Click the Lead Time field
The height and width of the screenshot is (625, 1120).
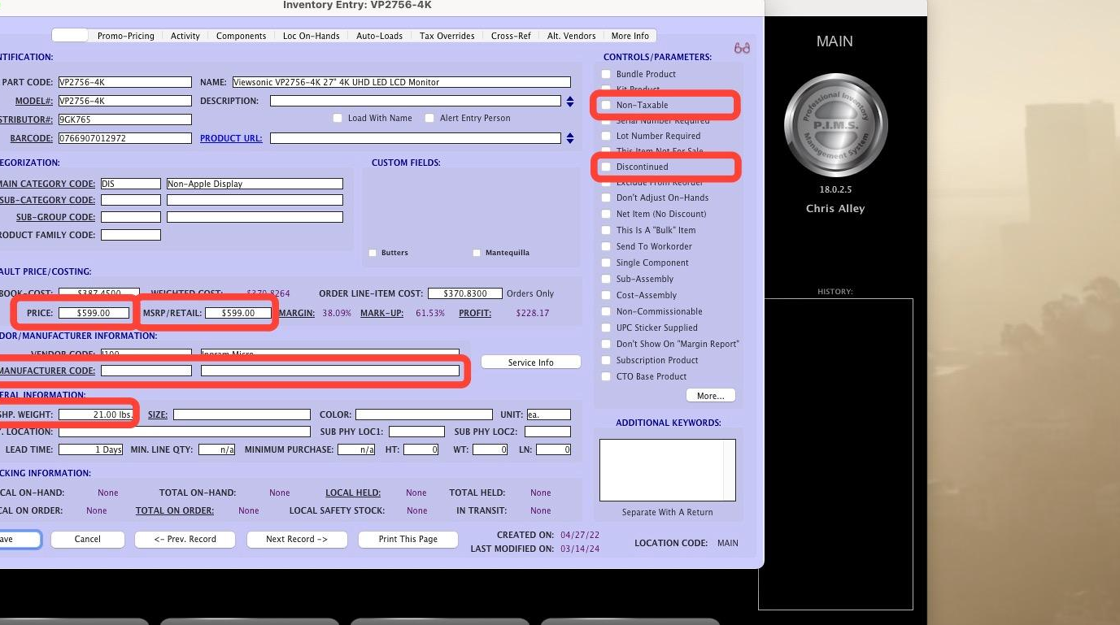[91, 449]
